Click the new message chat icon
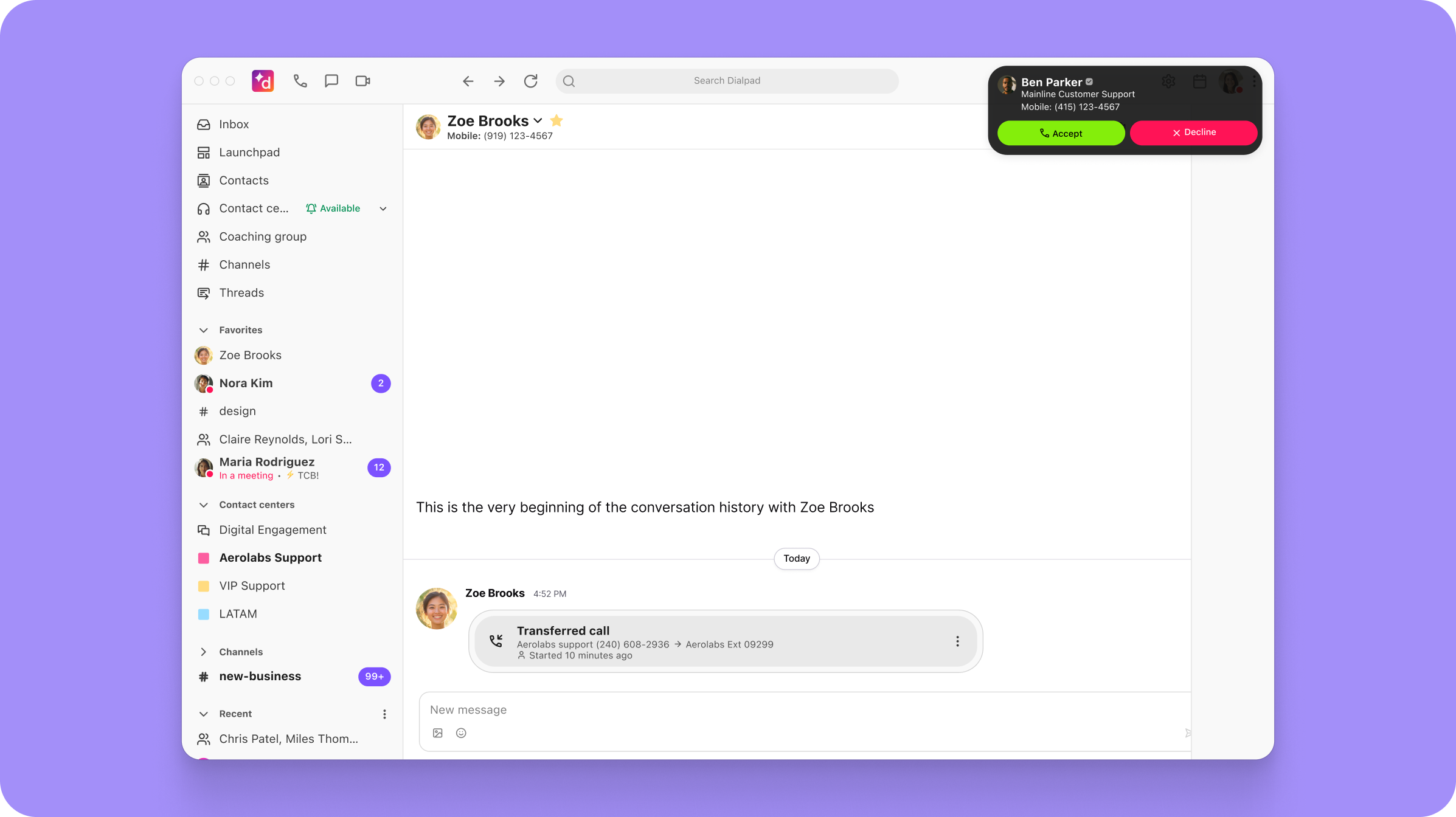The width and height of the screenshot is (1456, 817). click(x=331, y=81)
